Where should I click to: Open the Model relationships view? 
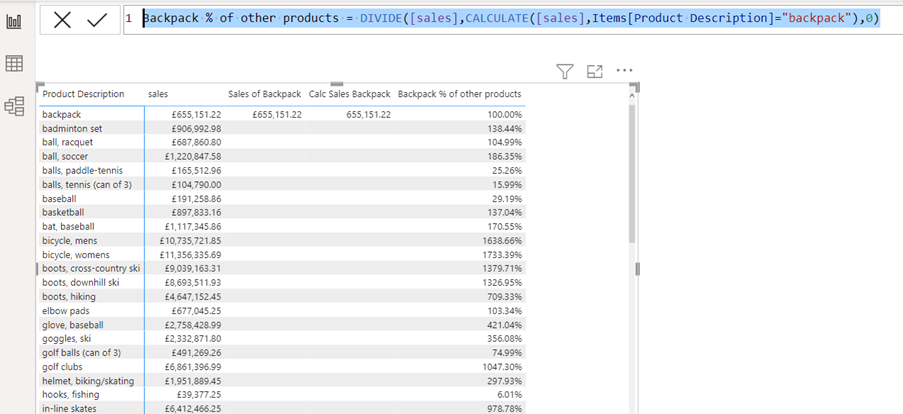[14, 106]
